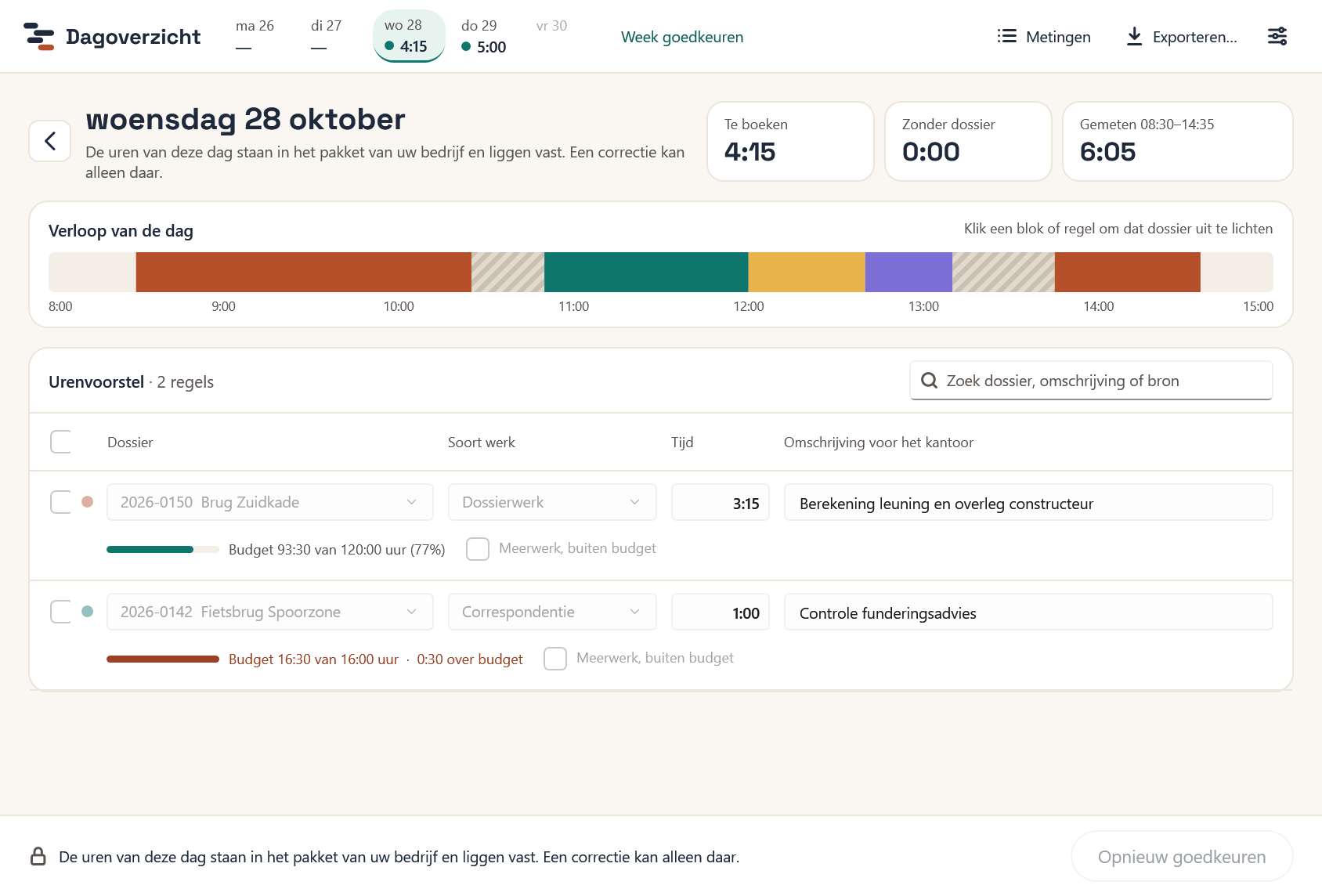Click the orange timeline block near 14:00
Viewport: 1322px width, 896px height.
(x=1128, y=272)
